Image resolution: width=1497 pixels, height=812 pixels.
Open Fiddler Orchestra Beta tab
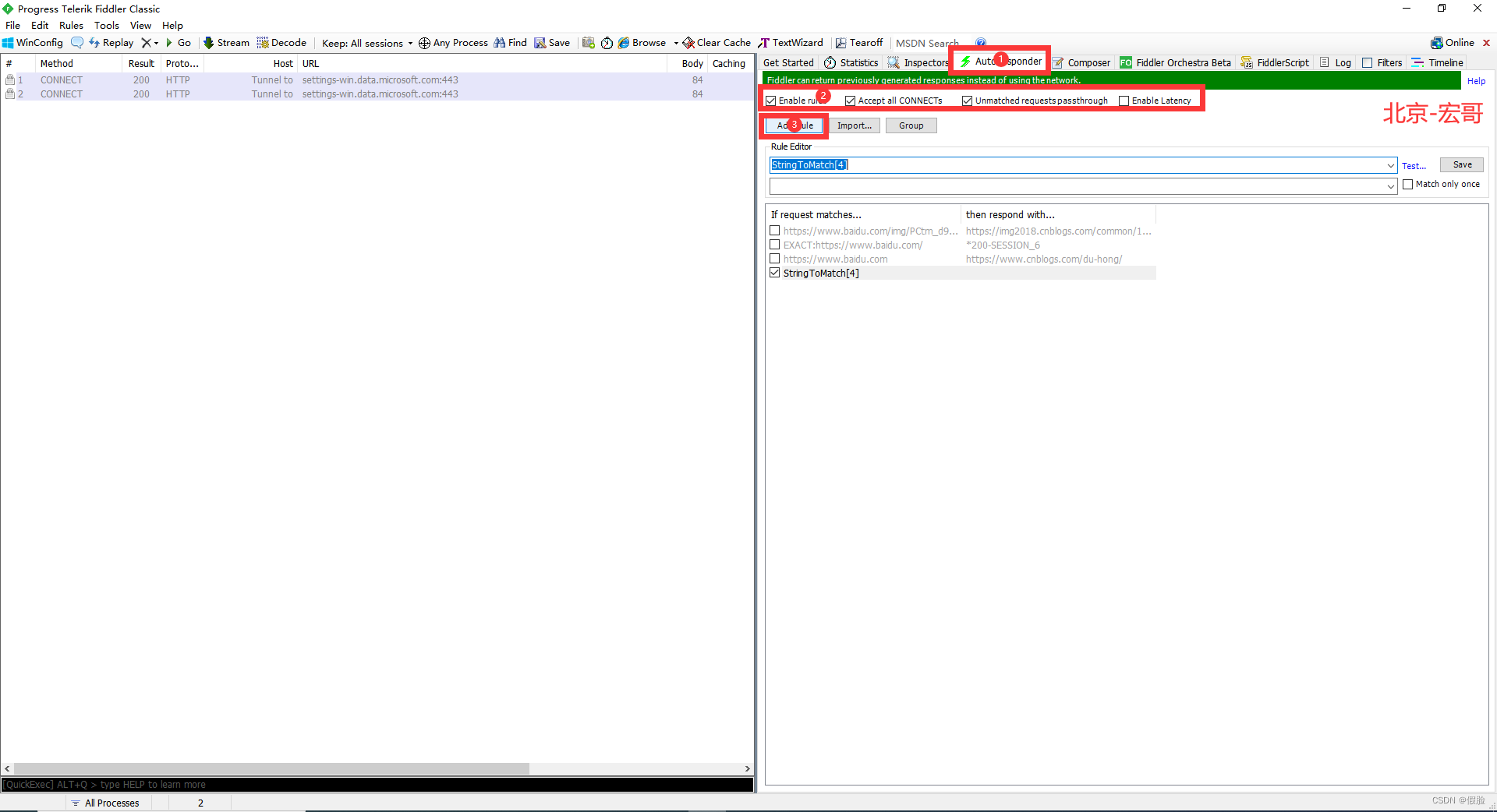(1176, 62)
